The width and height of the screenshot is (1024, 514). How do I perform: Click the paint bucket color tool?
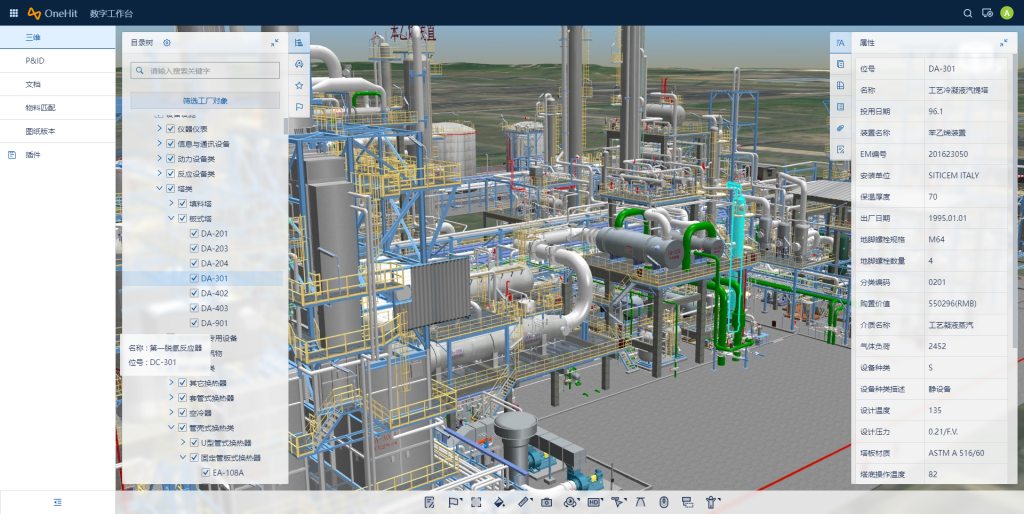coord(499,502)
